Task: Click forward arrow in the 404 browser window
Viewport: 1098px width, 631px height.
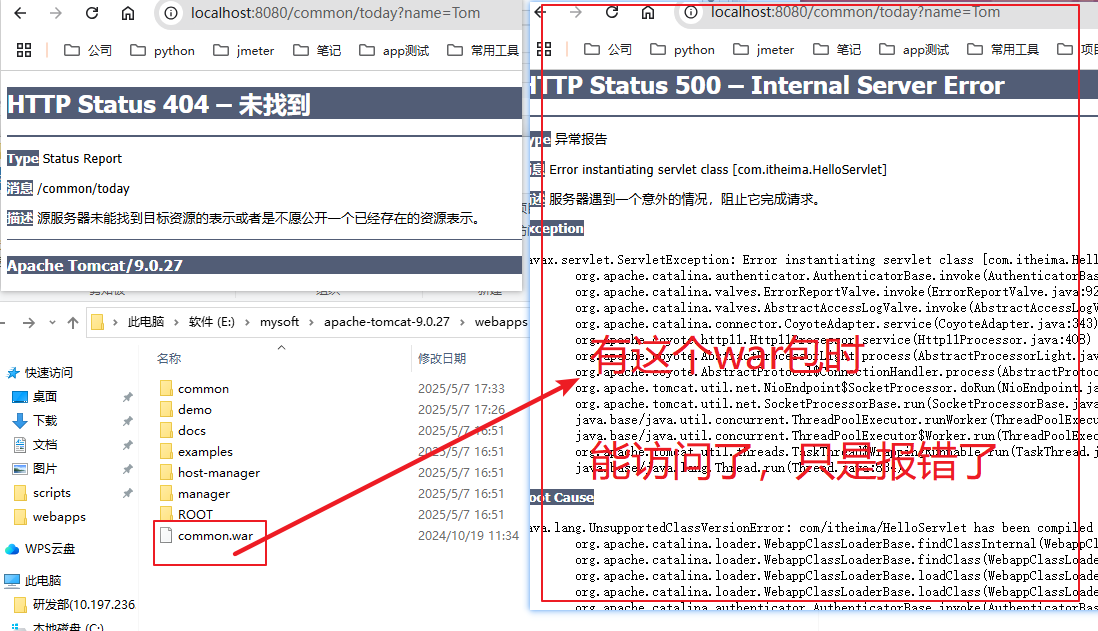Action: click(56, 13)
